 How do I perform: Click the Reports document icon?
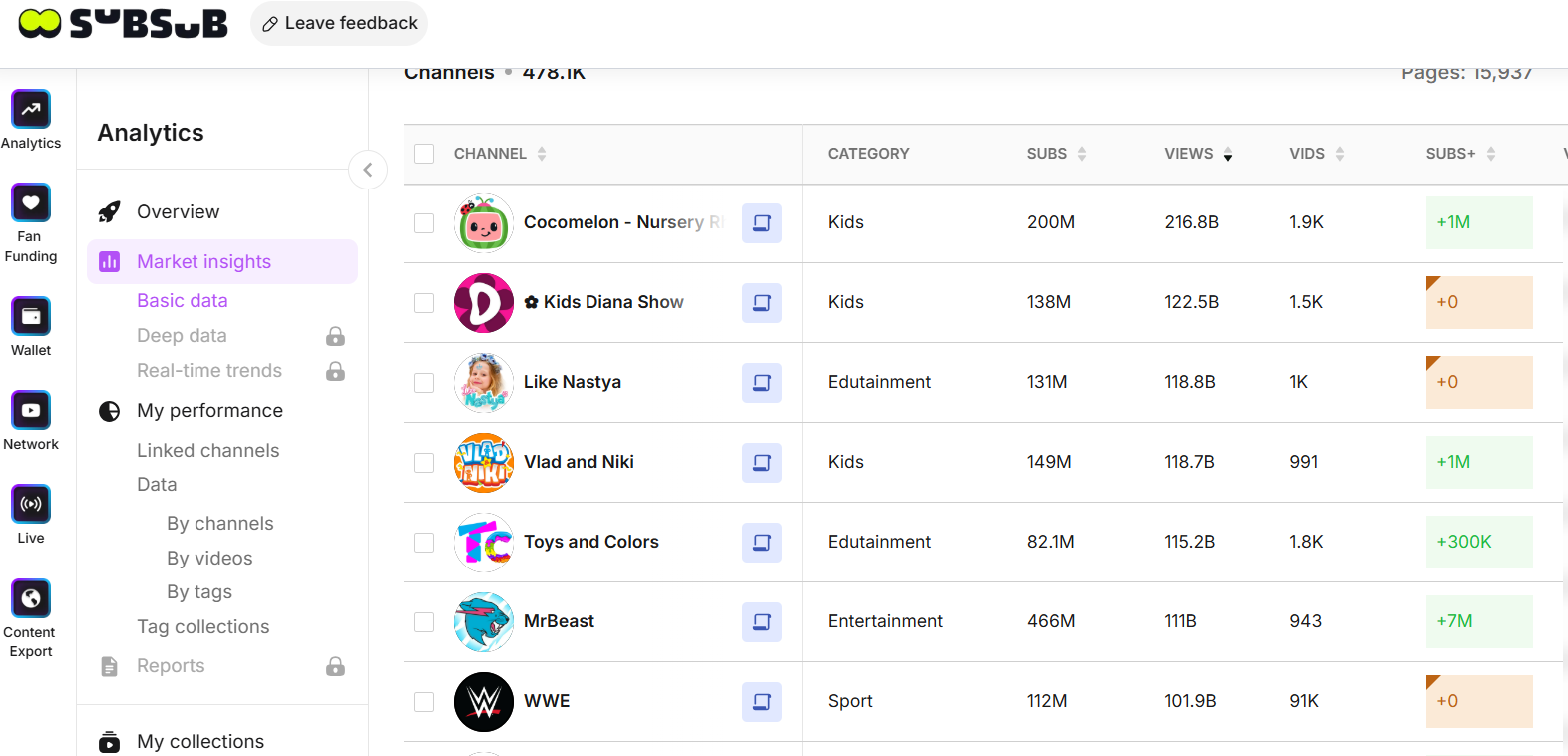pos(110,666)
